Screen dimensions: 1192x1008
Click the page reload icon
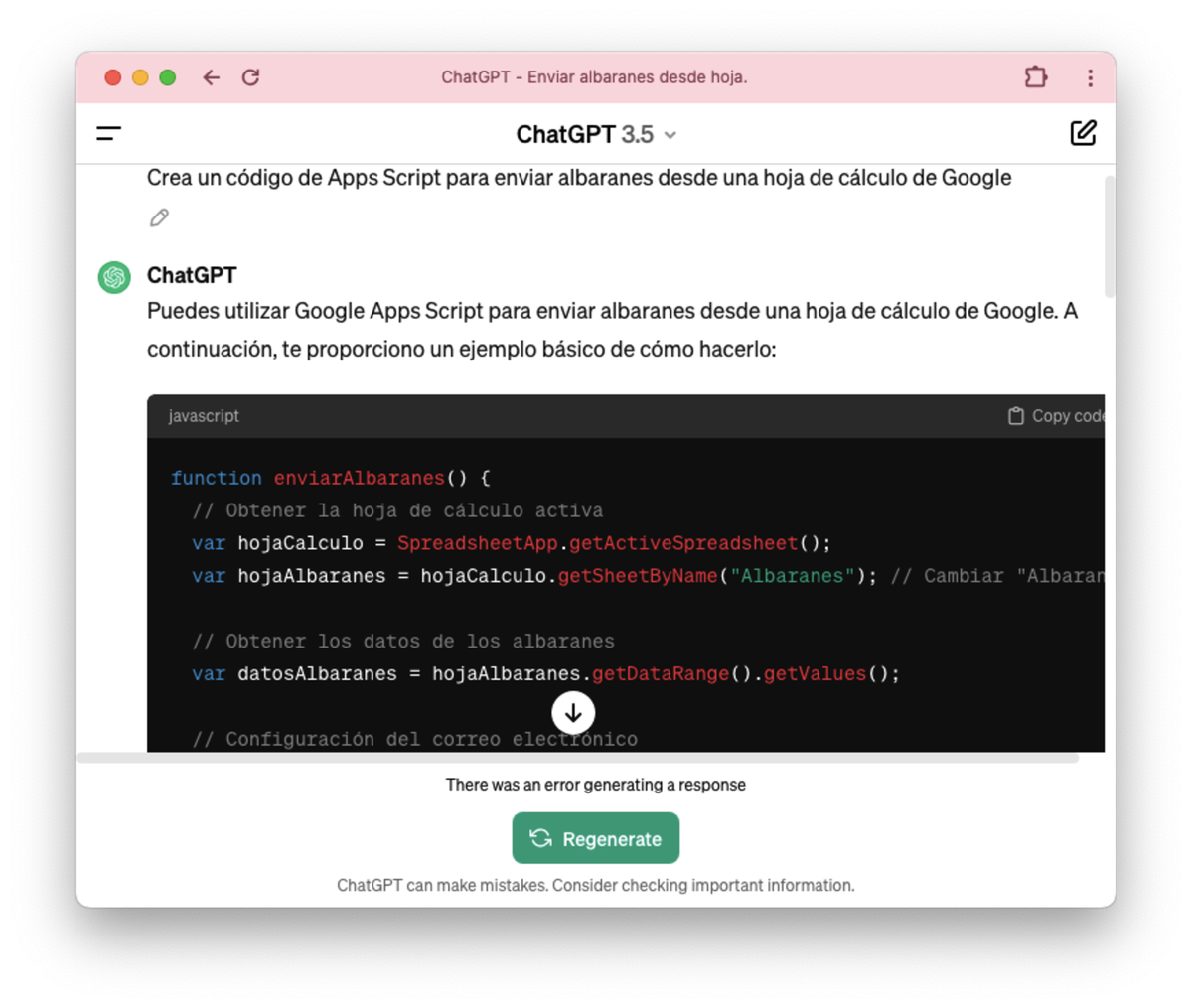pyautogui.click(x=250, y=76)
